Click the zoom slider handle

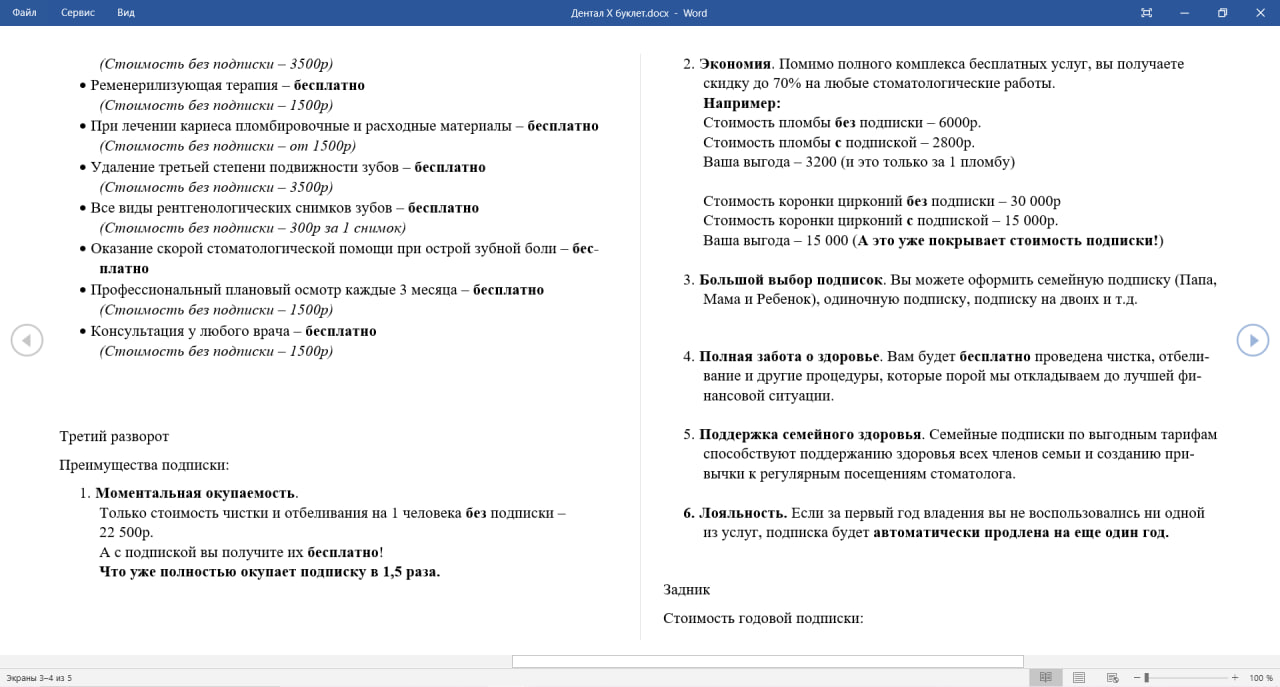tap(1146, 677)
